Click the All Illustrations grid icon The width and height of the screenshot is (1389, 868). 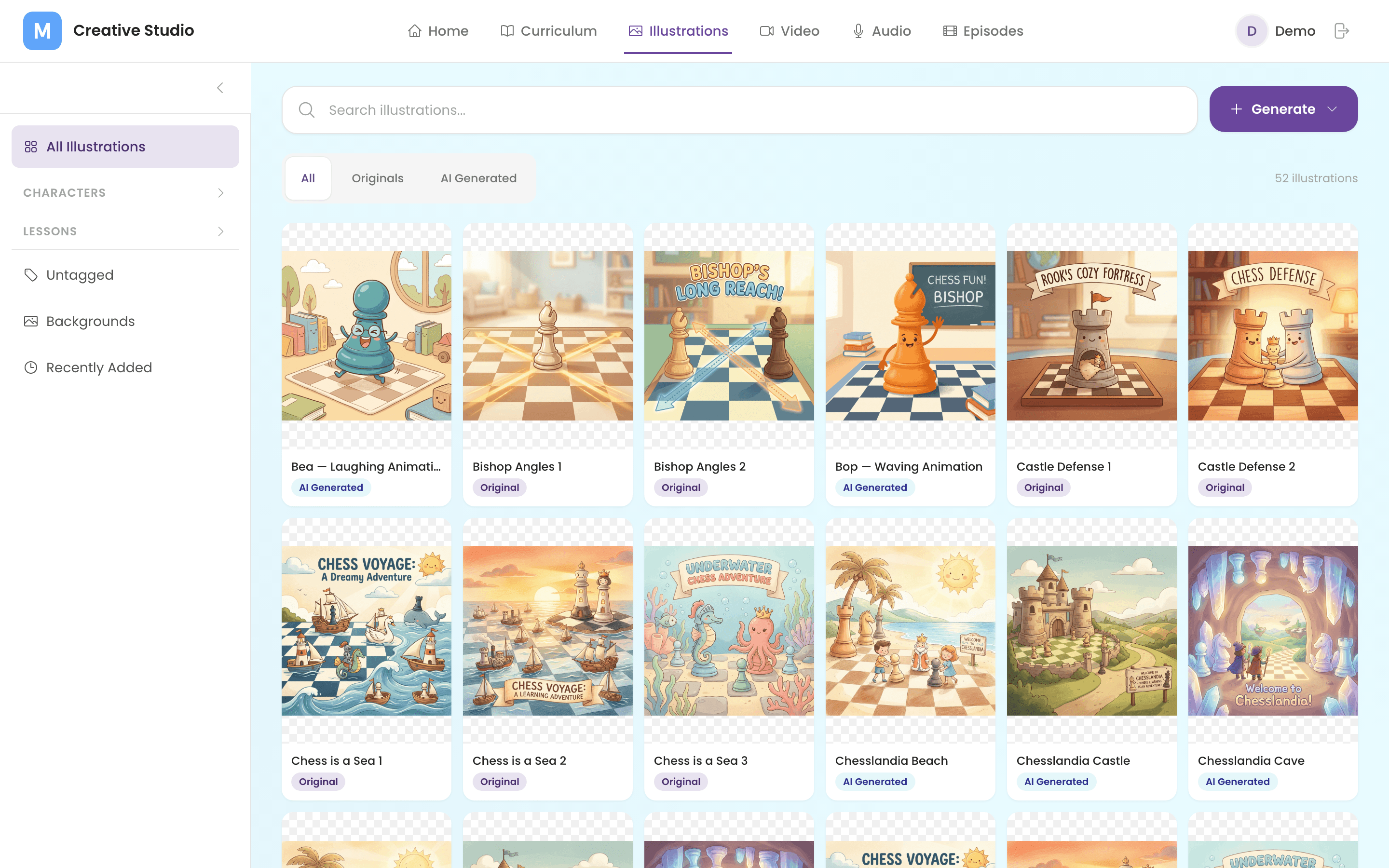click(31, 147)
